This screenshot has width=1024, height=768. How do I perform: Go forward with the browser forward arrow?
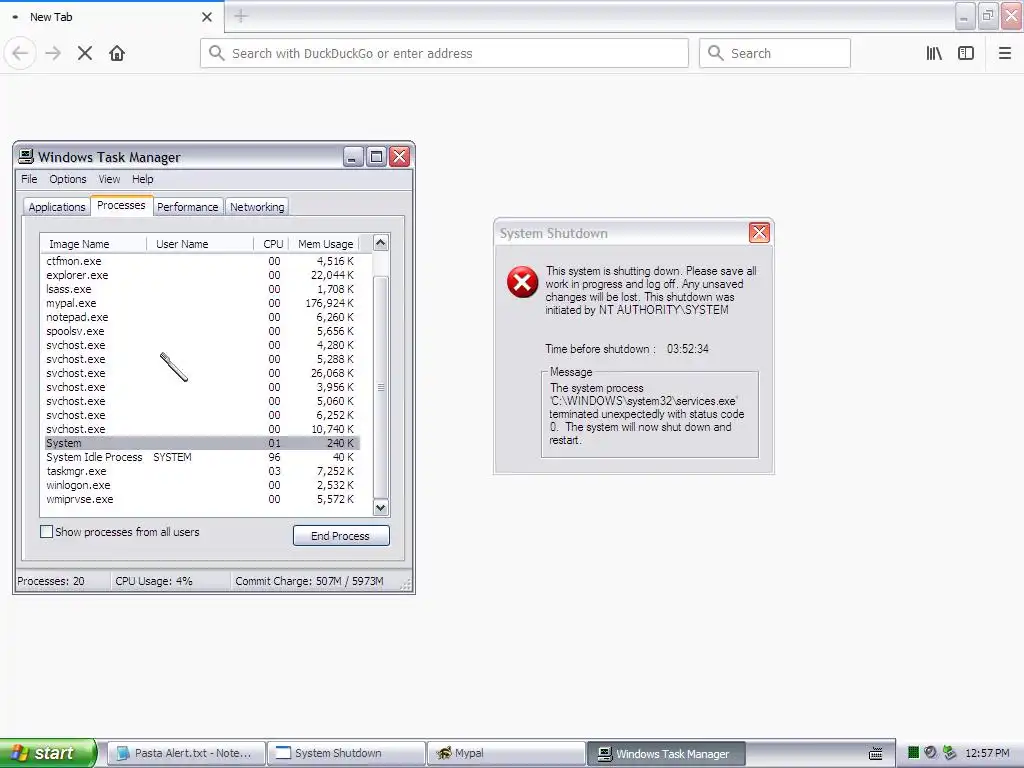pyautogui.click(x=54, y=53)
